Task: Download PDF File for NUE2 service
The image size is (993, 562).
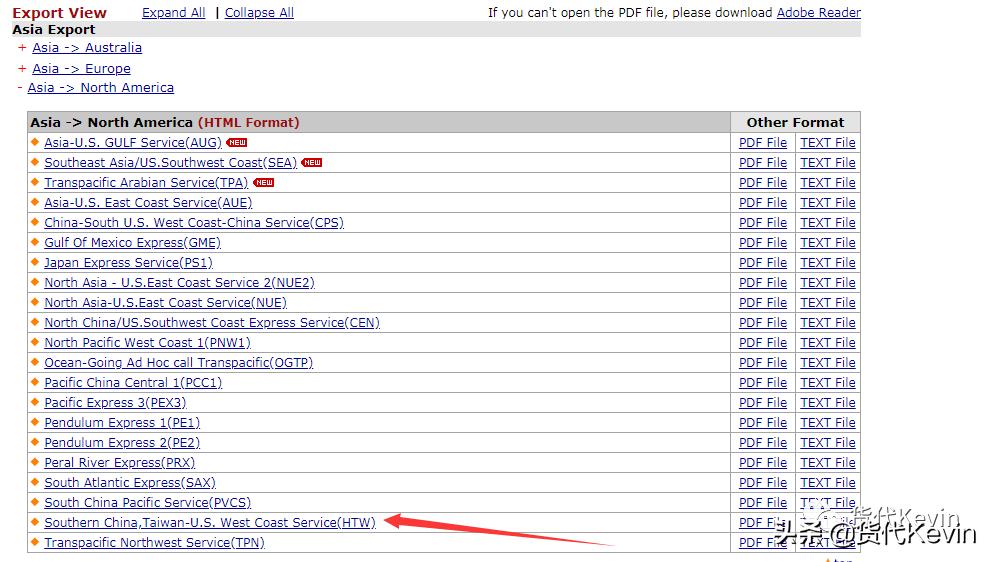Action: pos(762,283)
